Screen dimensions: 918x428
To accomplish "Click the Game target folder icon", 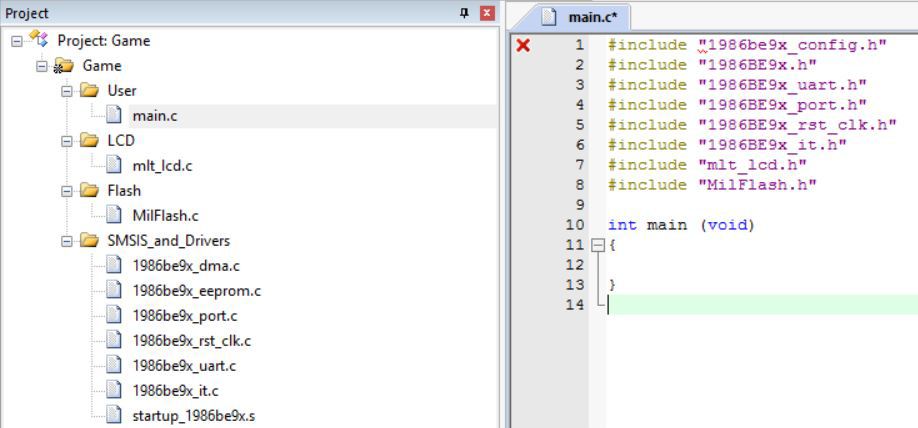I will click(63, 66).
